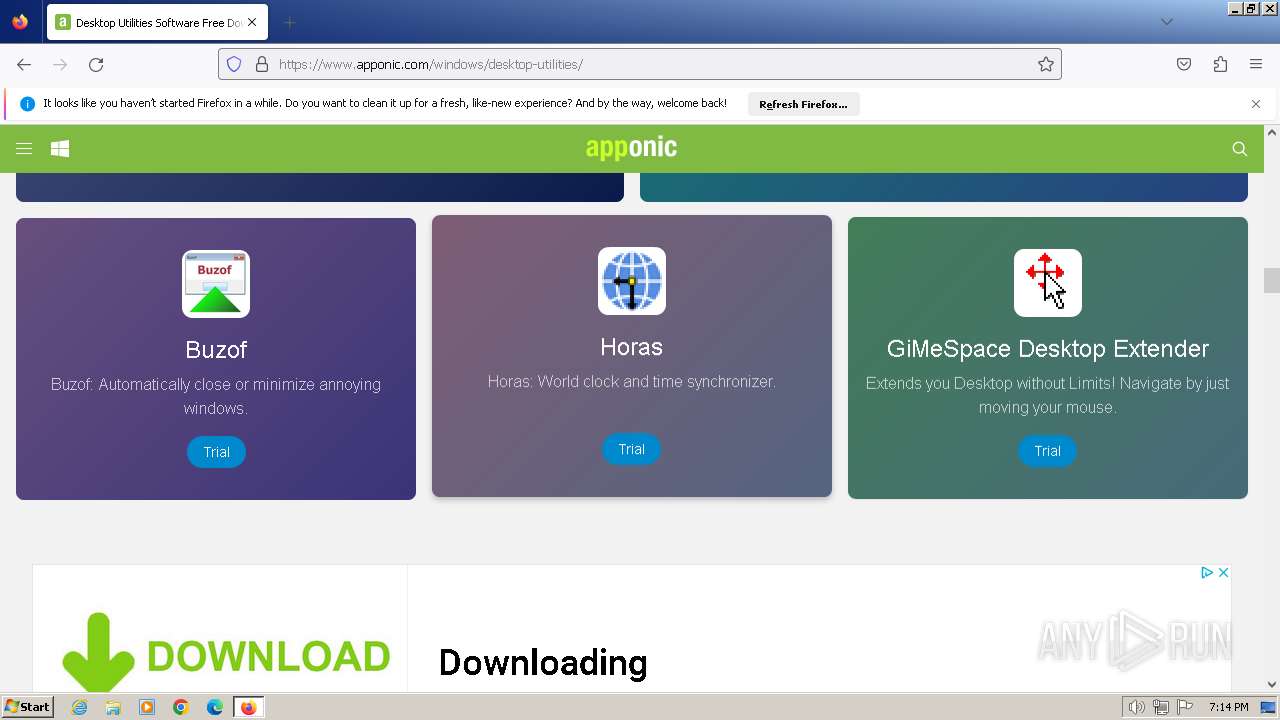The height and width of the screenshot is (720, 1280).
Task: Open the Windows Start menu
Action: click(x=27, y=707)
